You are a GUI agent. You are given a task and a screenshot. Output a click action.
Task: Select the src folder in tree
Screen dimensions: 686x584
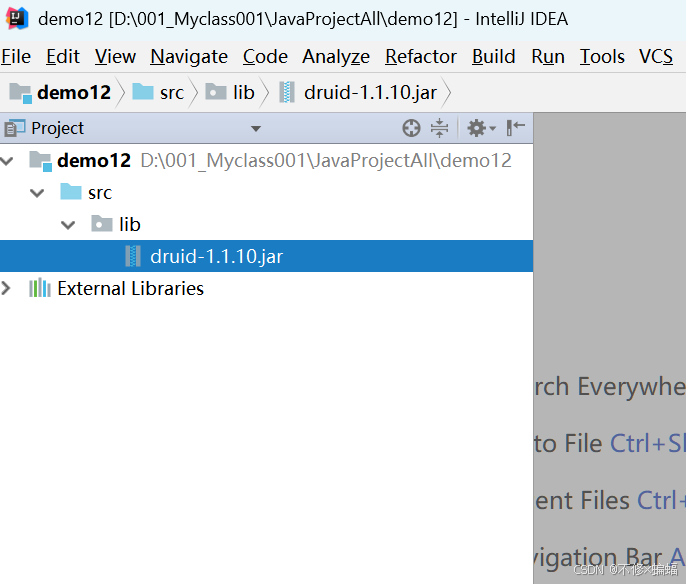(x=266, y=192)
